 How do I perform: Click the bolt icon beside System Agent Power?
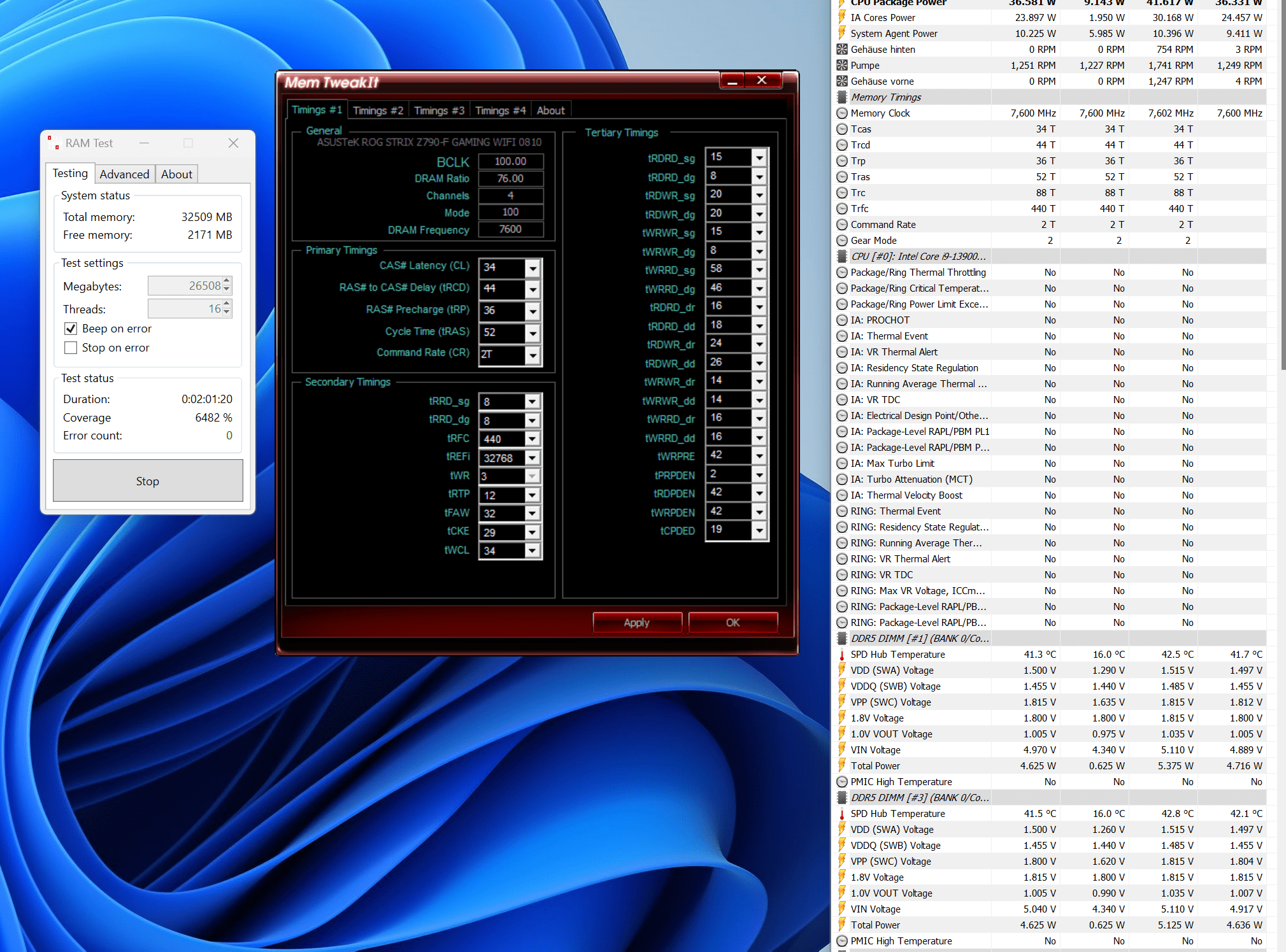[842, 34]
